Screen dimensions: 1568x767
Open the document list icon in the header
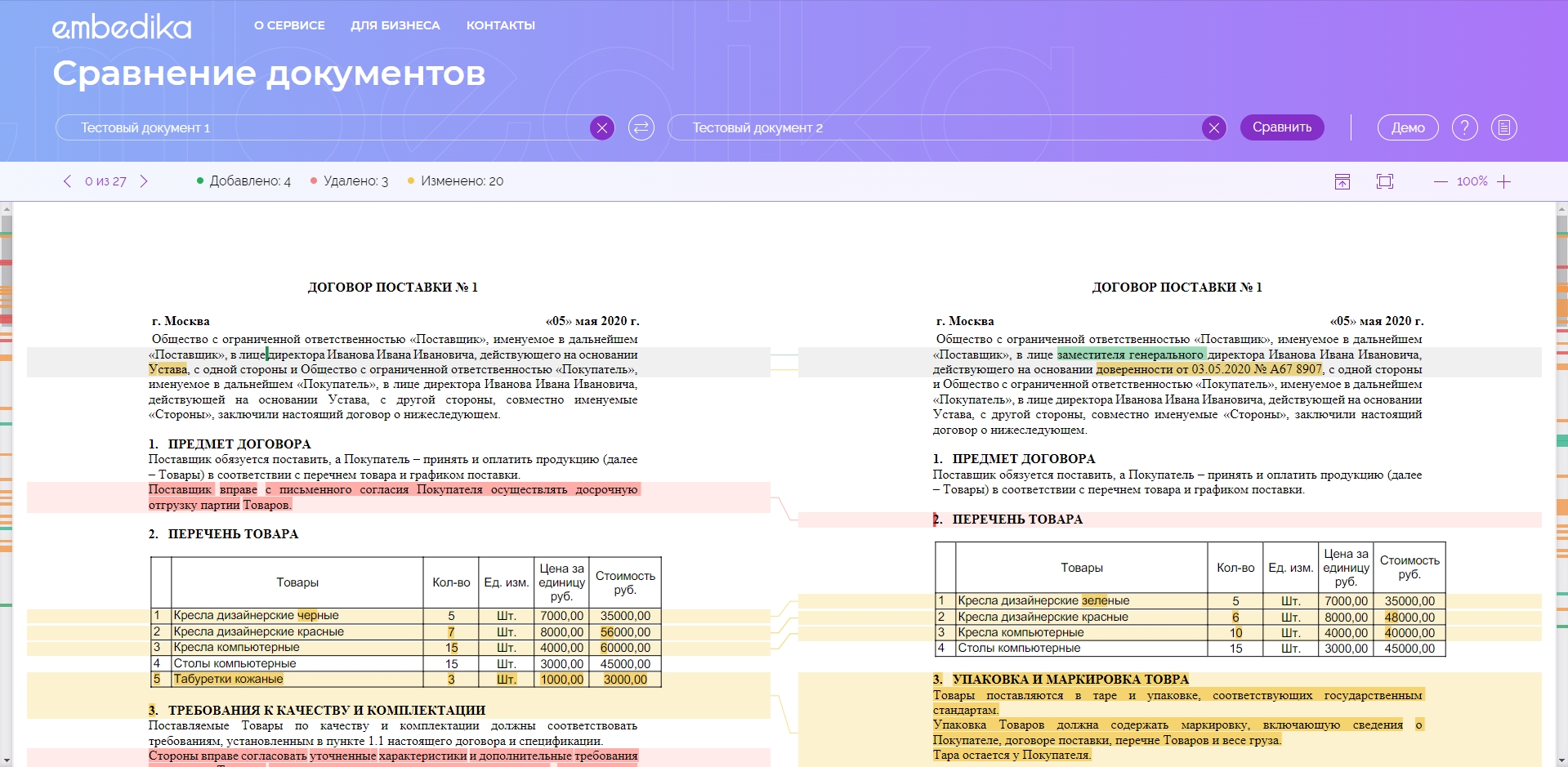point(1504,127)
